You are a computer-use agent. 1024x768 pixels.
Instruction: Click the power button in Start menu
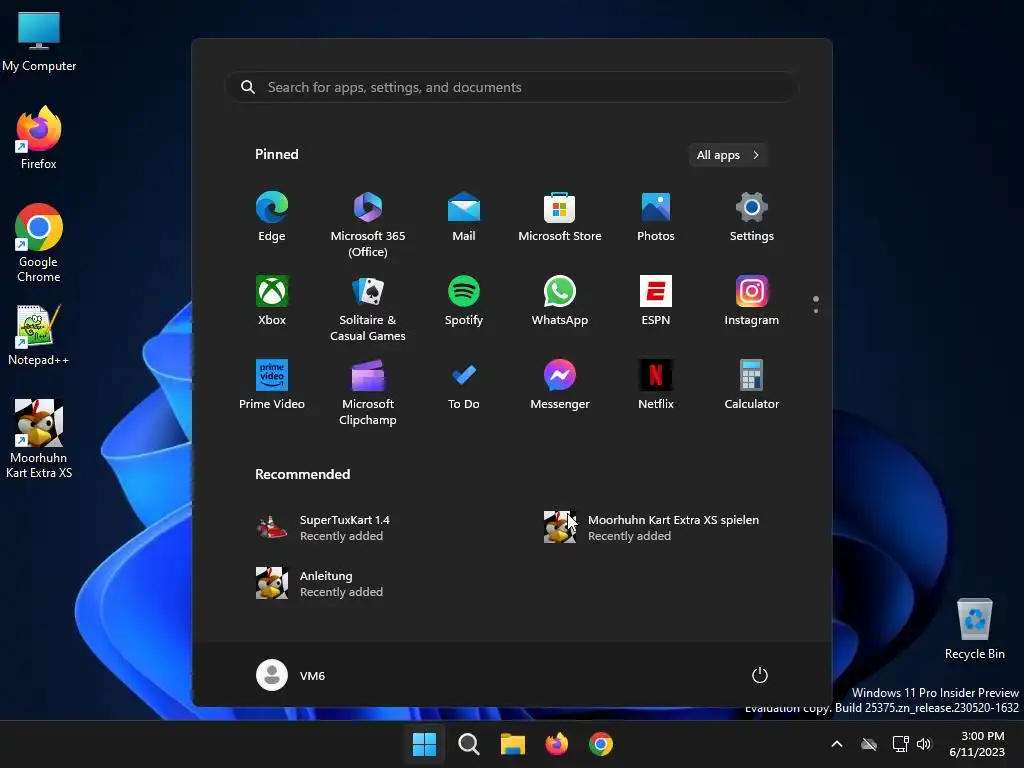pyautogui.click(x=760, y=675)
